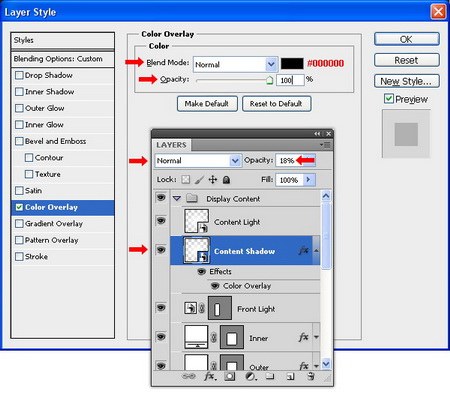The width and height of the screenshot is (450, 395).
Task: Click the Reset button
Action: coord(407,60)
